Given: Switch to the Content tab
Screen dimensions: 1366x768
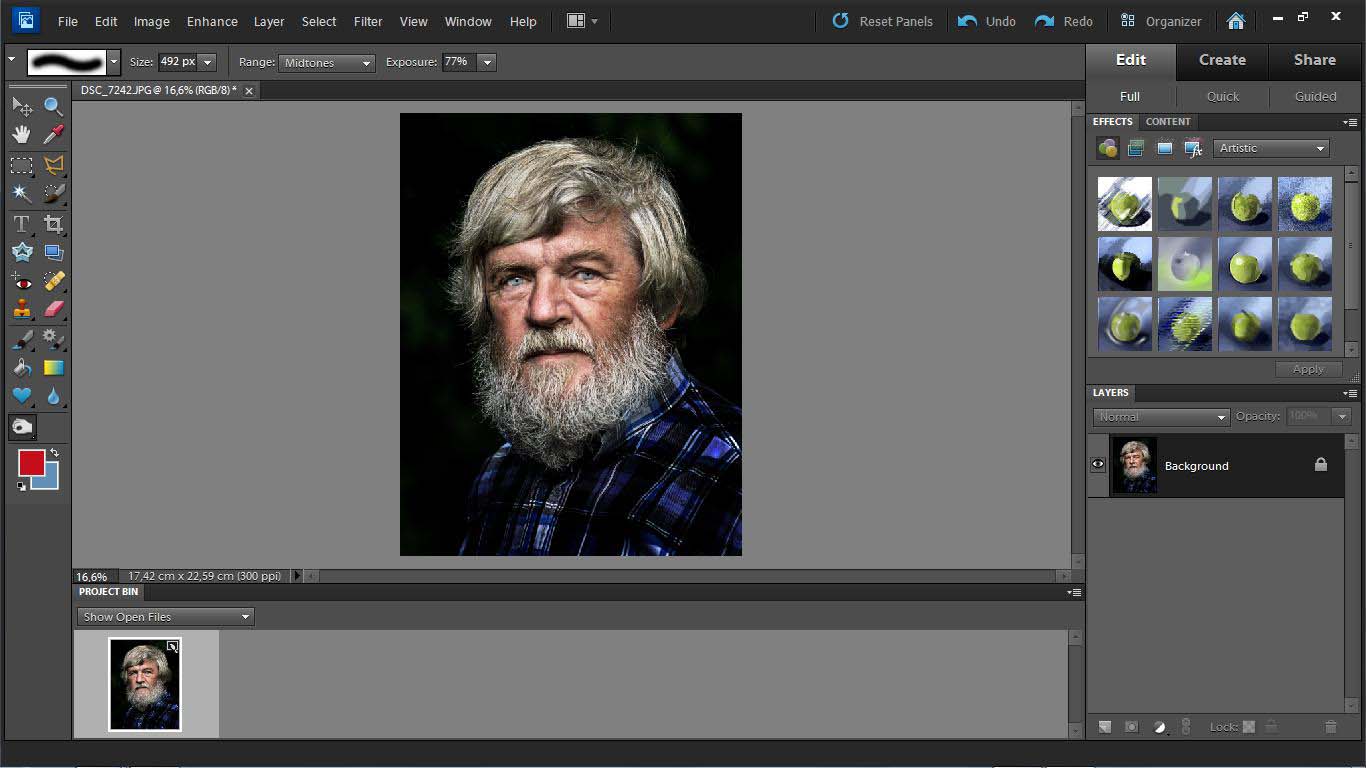Looking at the screenshot, I should [1168, 121].
